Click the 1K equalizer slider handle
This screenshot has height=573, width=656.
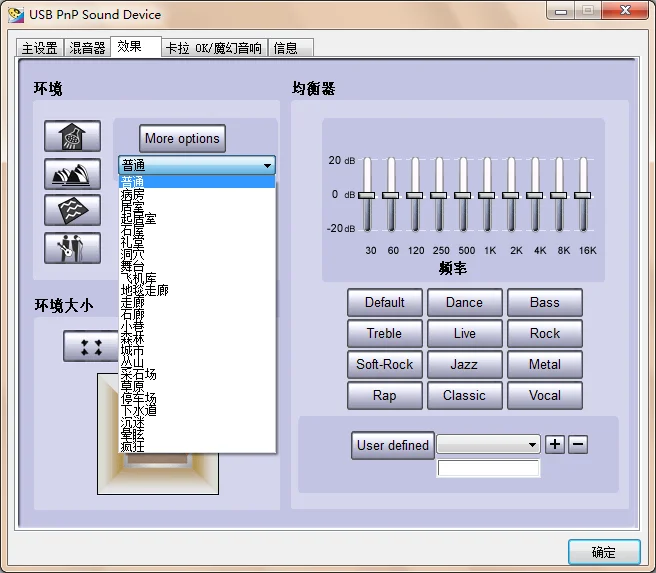click(x=487, y=195)
